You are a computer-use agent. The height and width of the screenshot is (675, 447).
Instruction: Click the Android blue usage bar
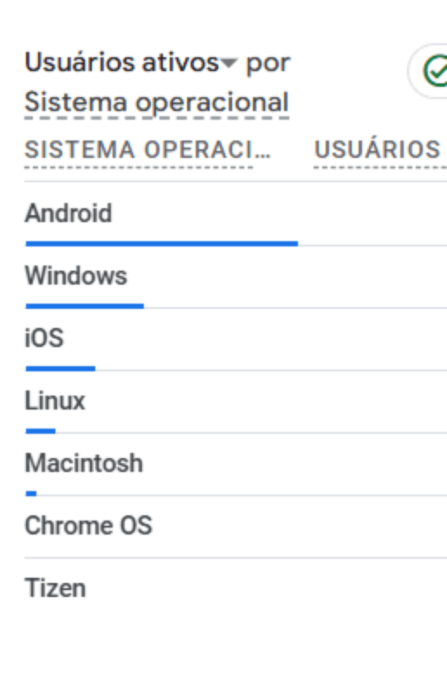(162, 244)
